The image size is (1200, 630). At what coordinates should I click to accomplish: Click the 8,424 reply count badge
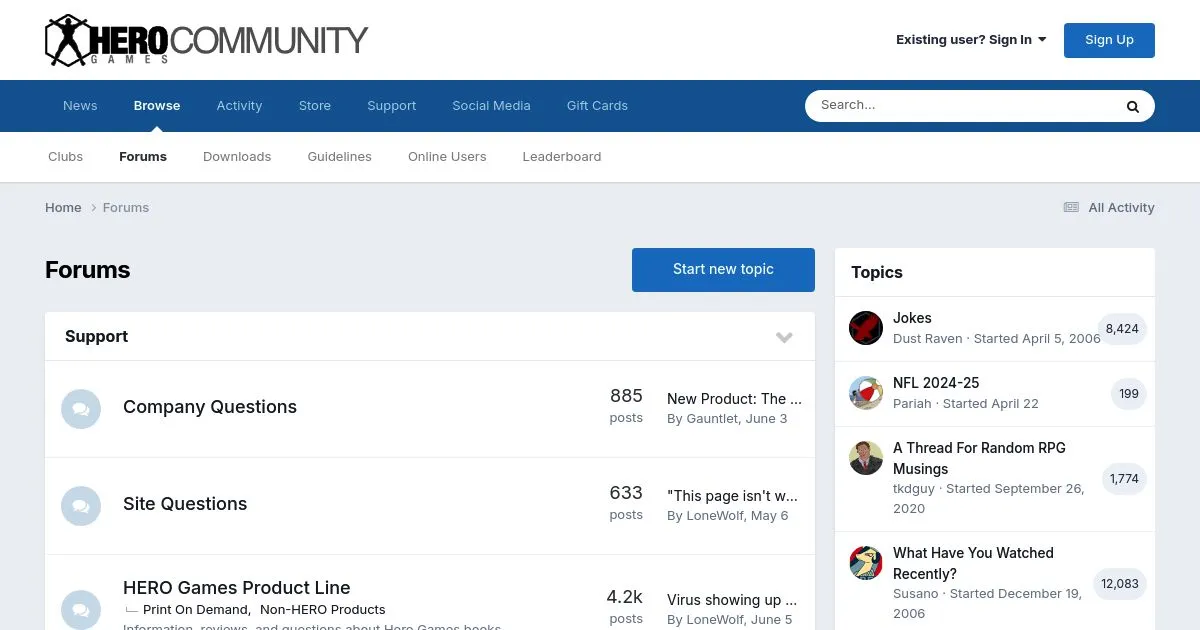1122,328
